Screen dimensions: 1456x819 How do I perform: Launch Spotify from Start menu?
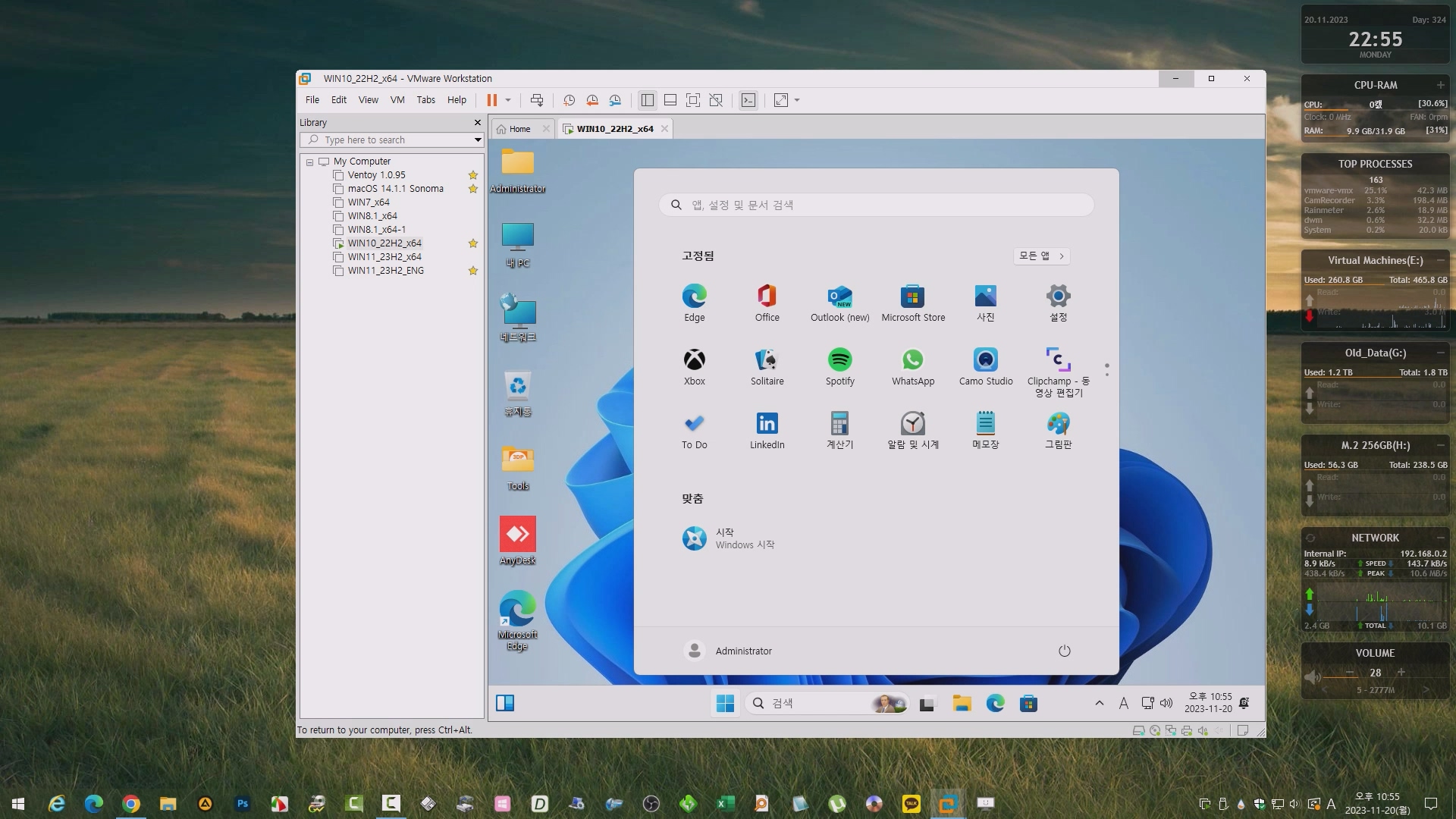840,366
